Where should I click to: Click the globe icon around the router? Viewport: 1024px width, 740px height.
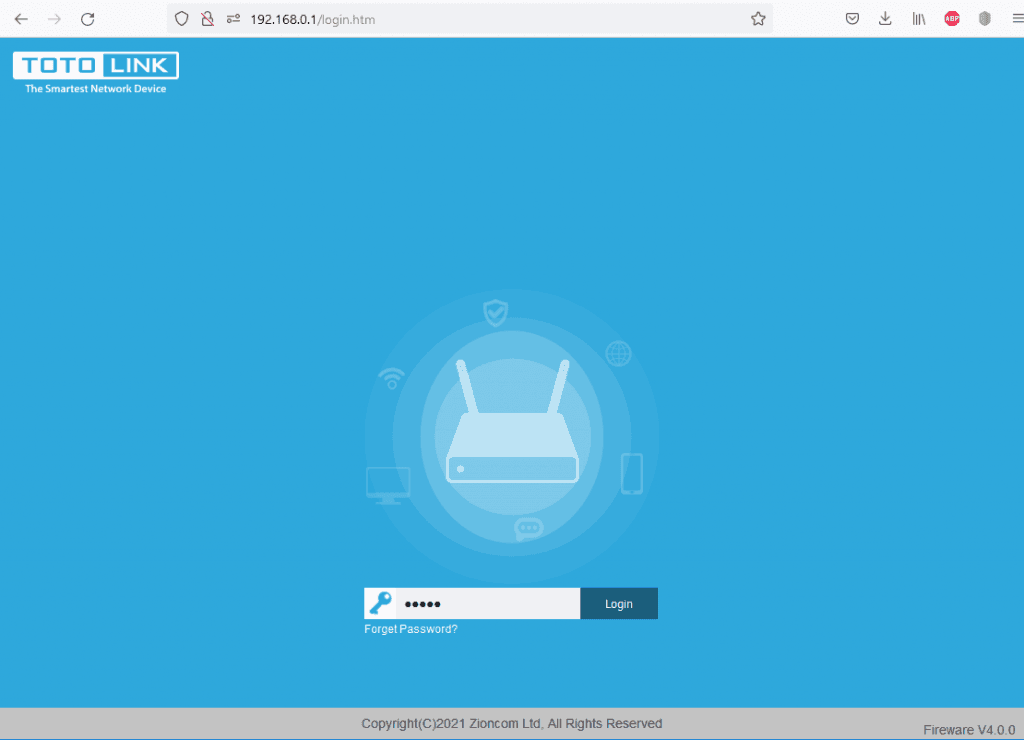619,353
